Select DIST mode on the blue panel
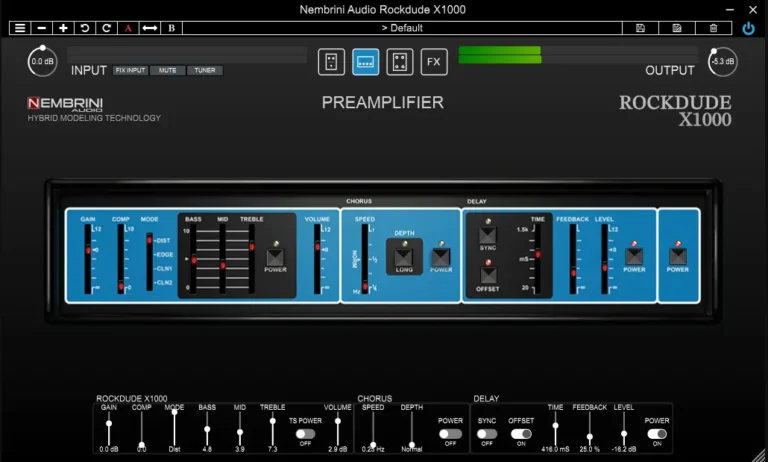 tap(163, 241)
